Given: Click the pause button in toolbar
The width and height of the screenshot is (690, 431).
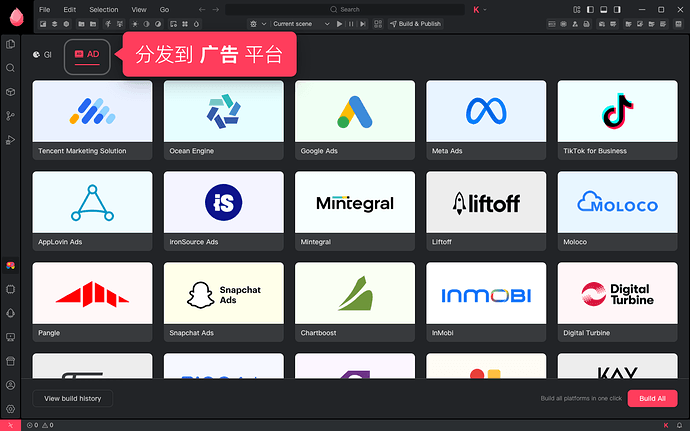Looking at the screenshot, I should coord(351,24).
